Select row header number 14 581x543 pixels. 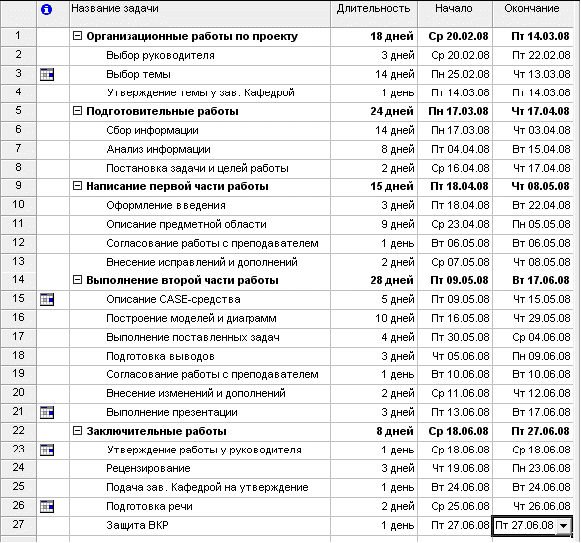pyautogui.click(x=18, y=281)
